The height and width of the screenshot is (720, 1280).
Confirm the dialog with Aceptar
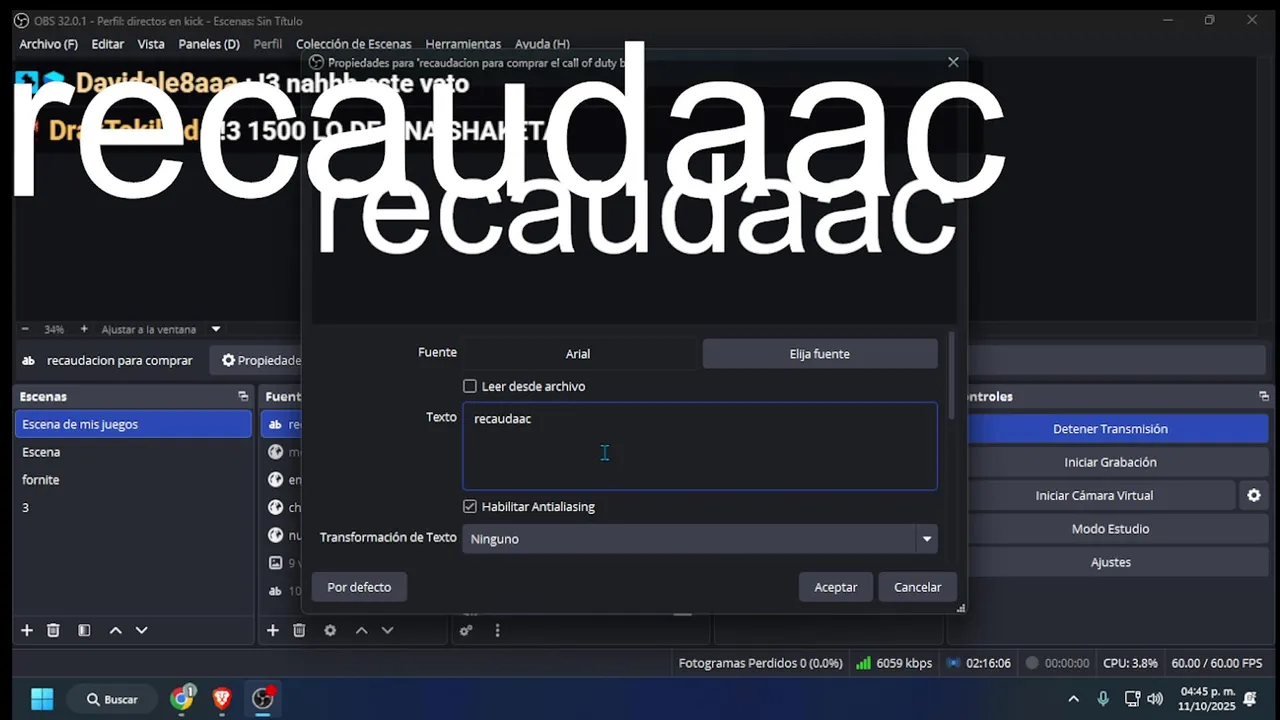(x=836, y=587)
